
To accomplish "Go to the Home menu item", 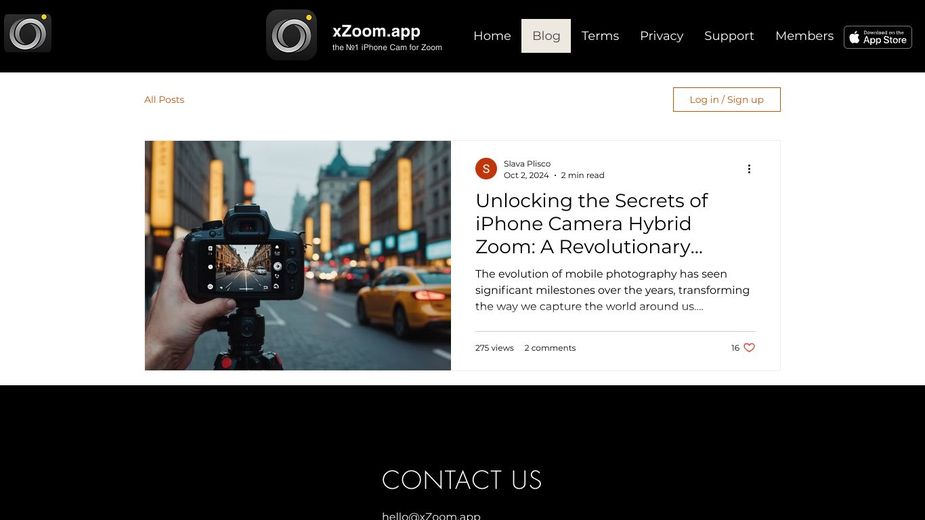I will coord(492,36).
